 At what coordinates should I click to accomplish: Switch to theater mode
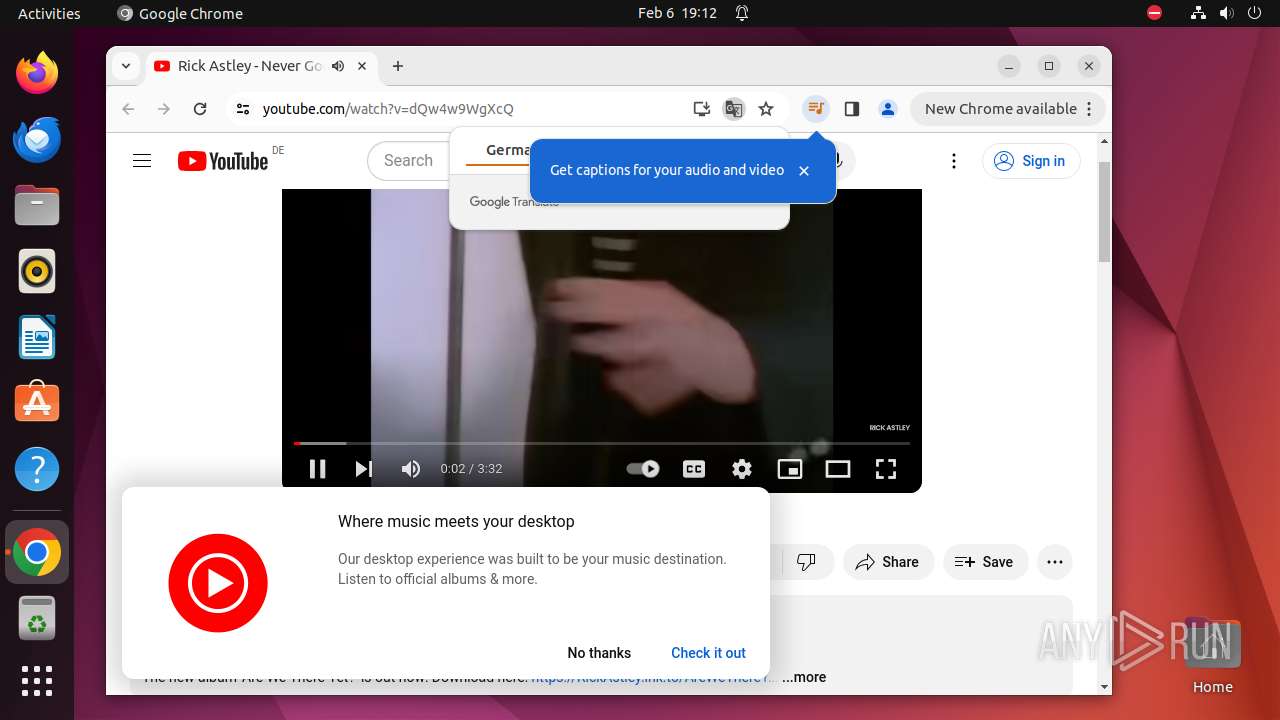click(x=838, y=469)
